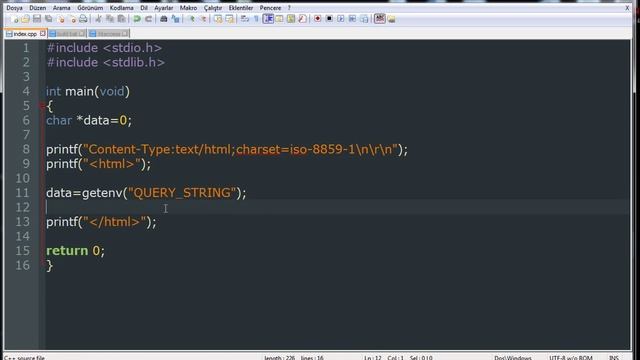
Task: Open a file using folder icon
Action: coord(25,19)
